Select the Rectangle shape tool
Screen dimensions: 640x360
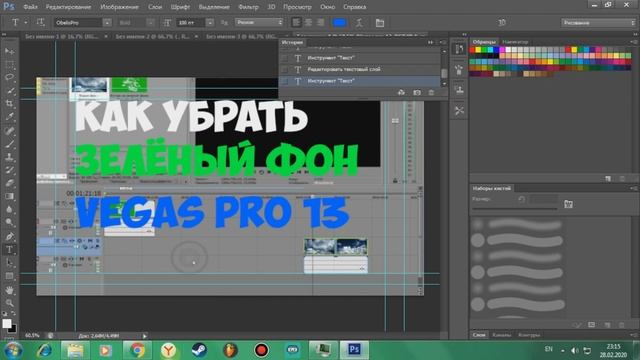click(x=9, y=276)
